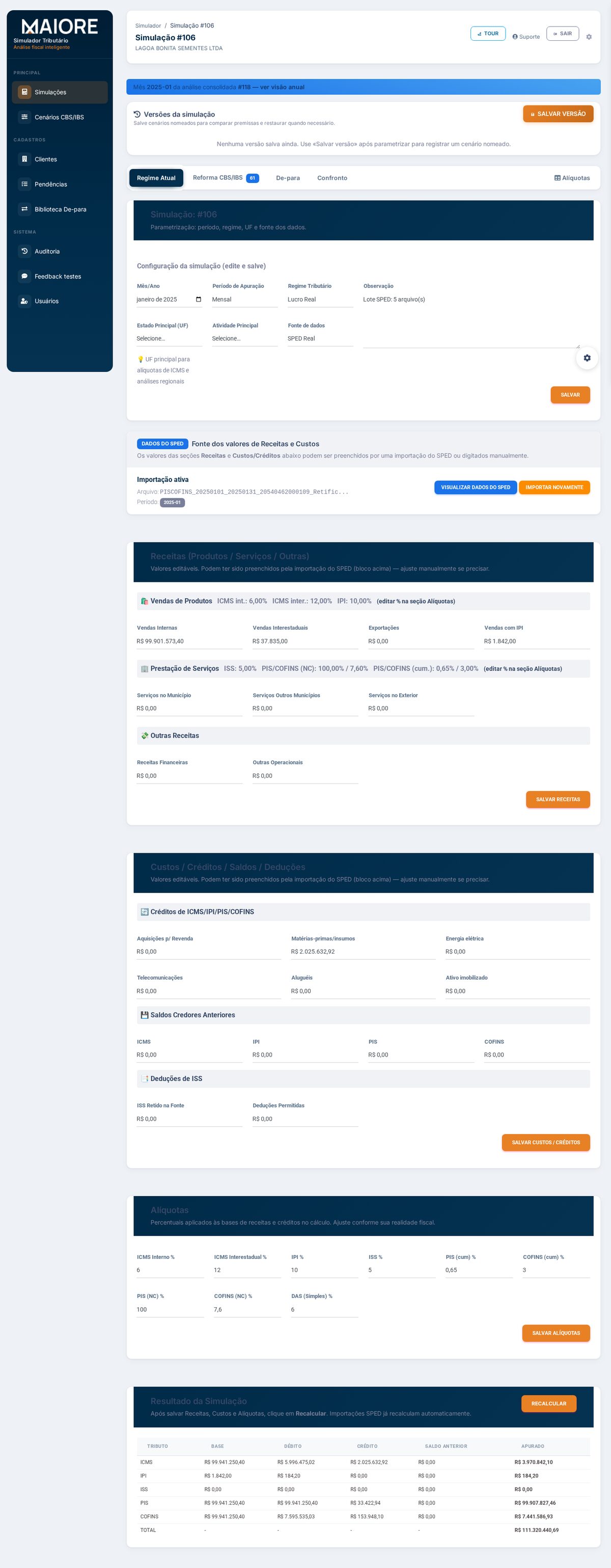
Task: Click the Auditoria history icon
Action: click(24, 251)
